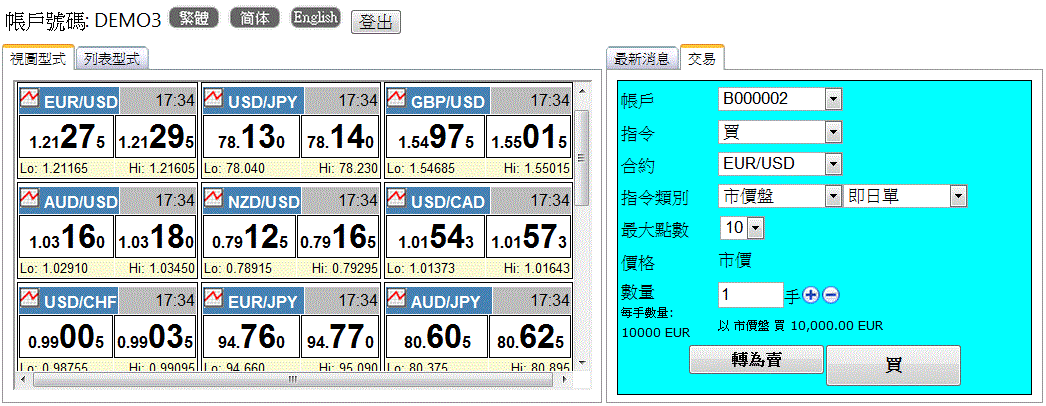The image size is (1046, 406).
Task: Open the EUR/USD chart icon
Action: [x=30, y=99]
